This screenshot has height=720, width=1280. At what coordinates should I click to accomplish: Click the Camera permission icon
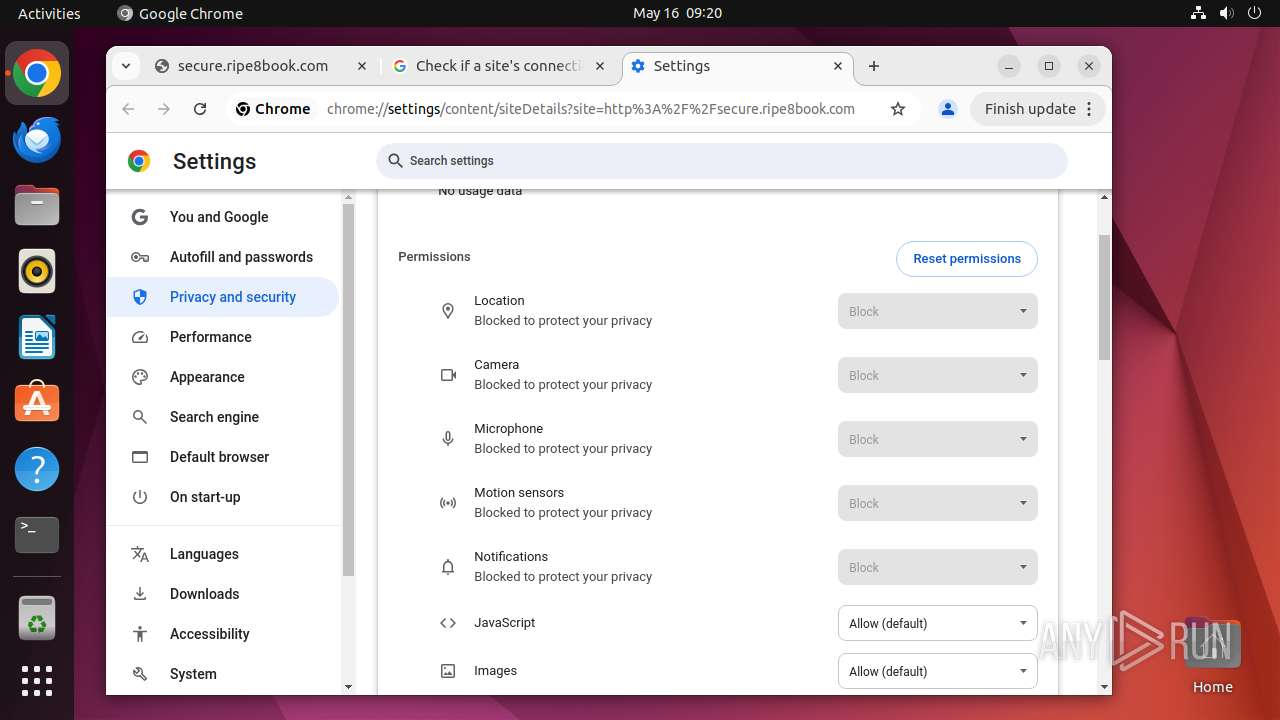(x=448, y=375)
